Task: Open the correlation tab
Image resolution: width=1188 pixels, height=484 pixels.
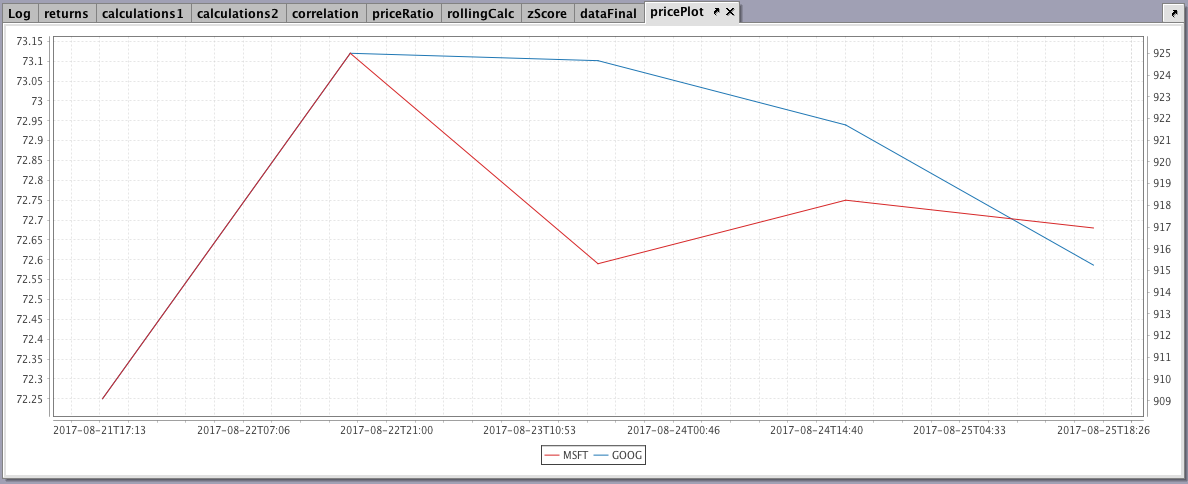Action: [325, 14]
